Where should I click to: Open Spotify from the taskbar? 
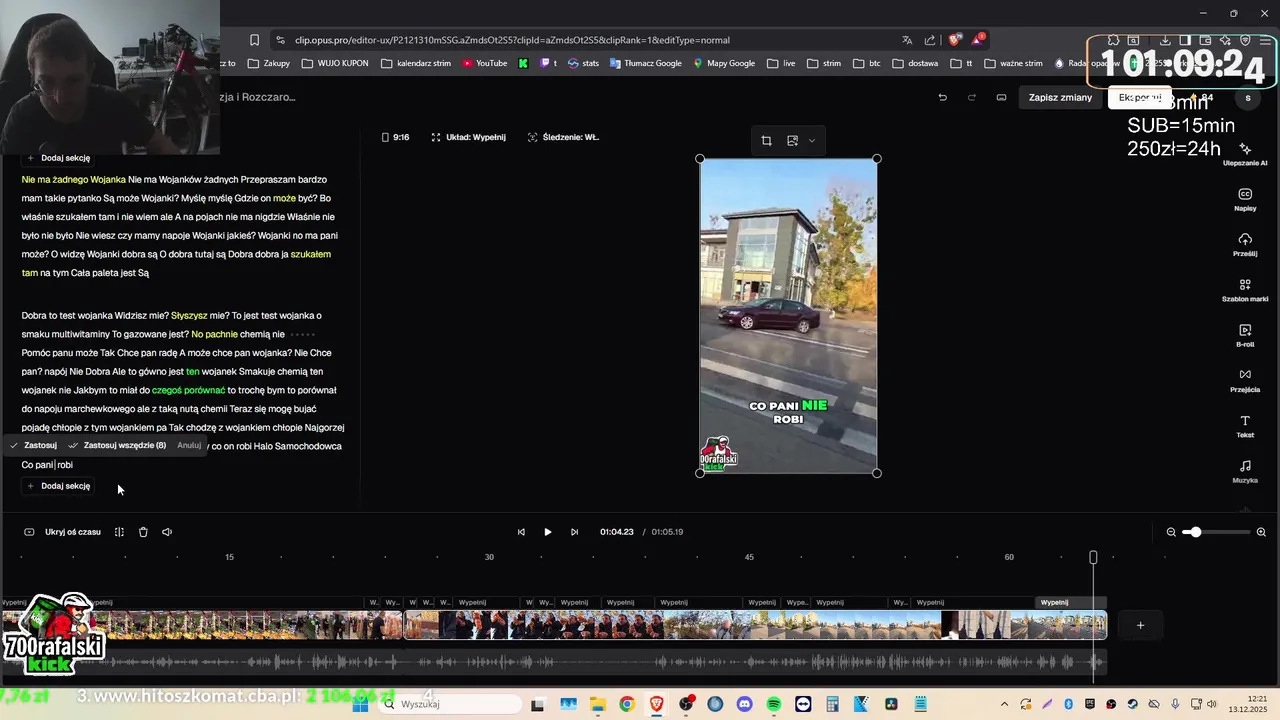click(774, 704)
